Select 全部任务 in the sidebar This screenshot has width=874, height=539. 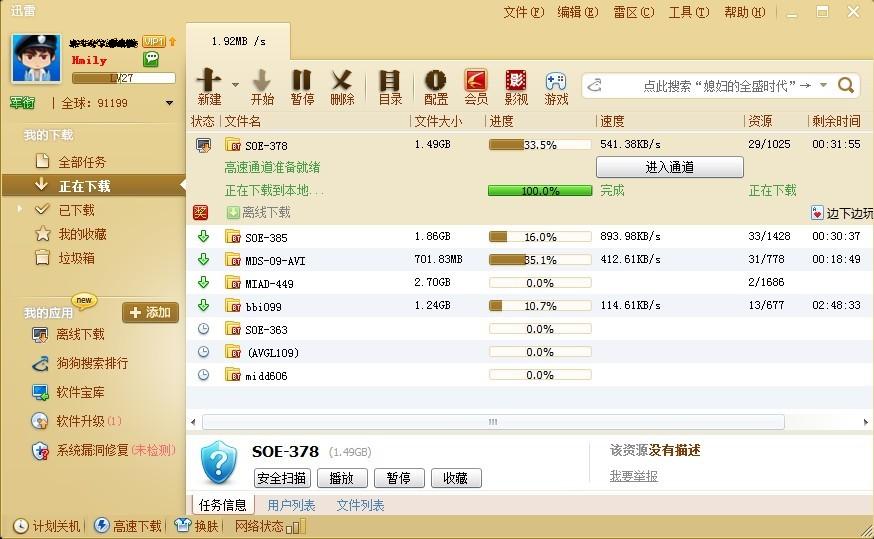pos(82,162)
